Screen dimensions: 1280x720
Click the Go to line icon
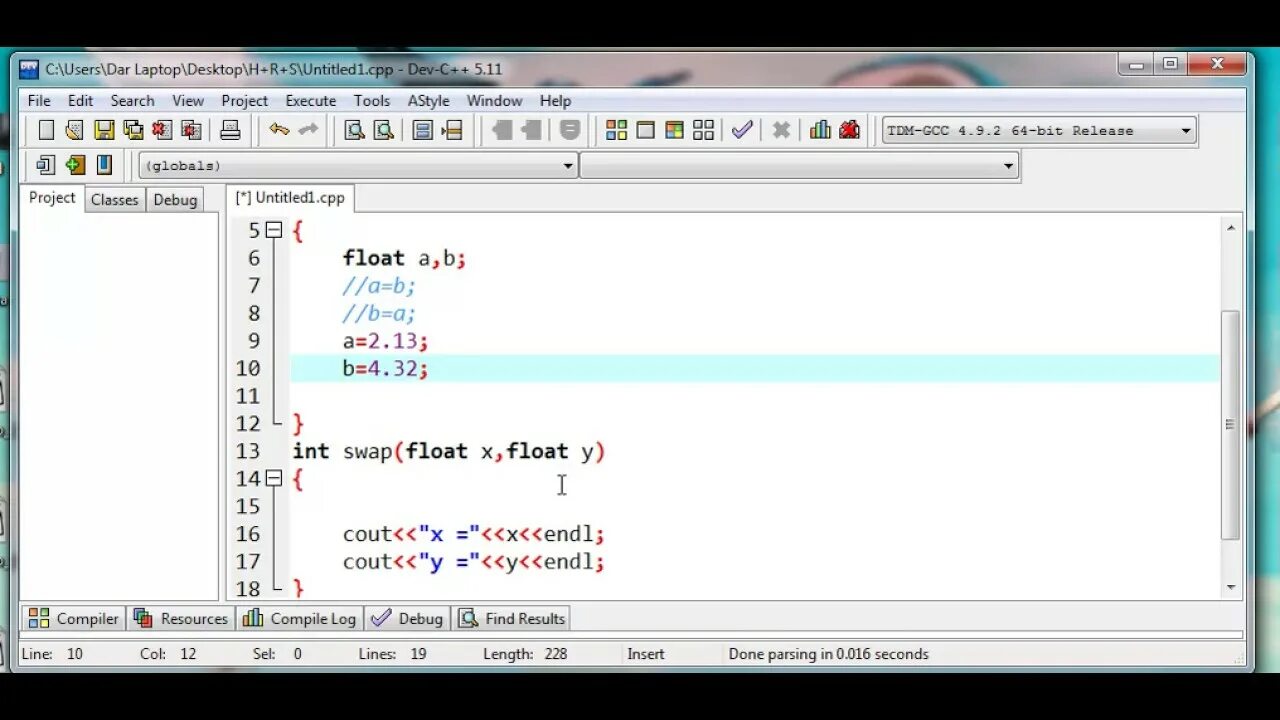point(451,130)
